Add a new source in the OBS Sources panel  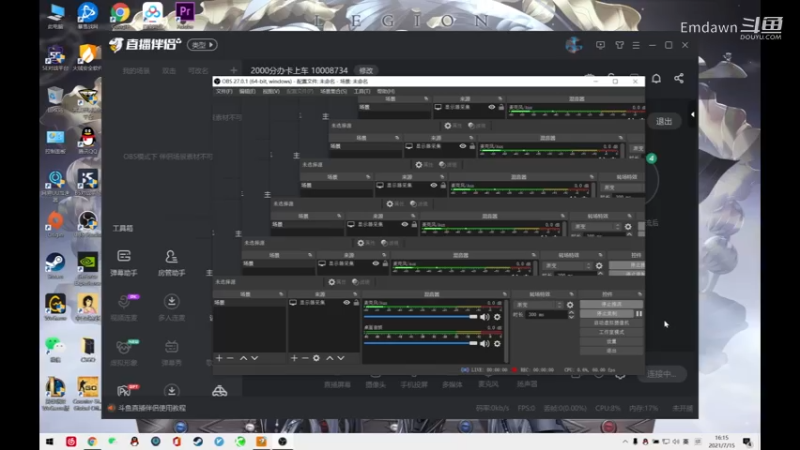click(x=294, y=358)
